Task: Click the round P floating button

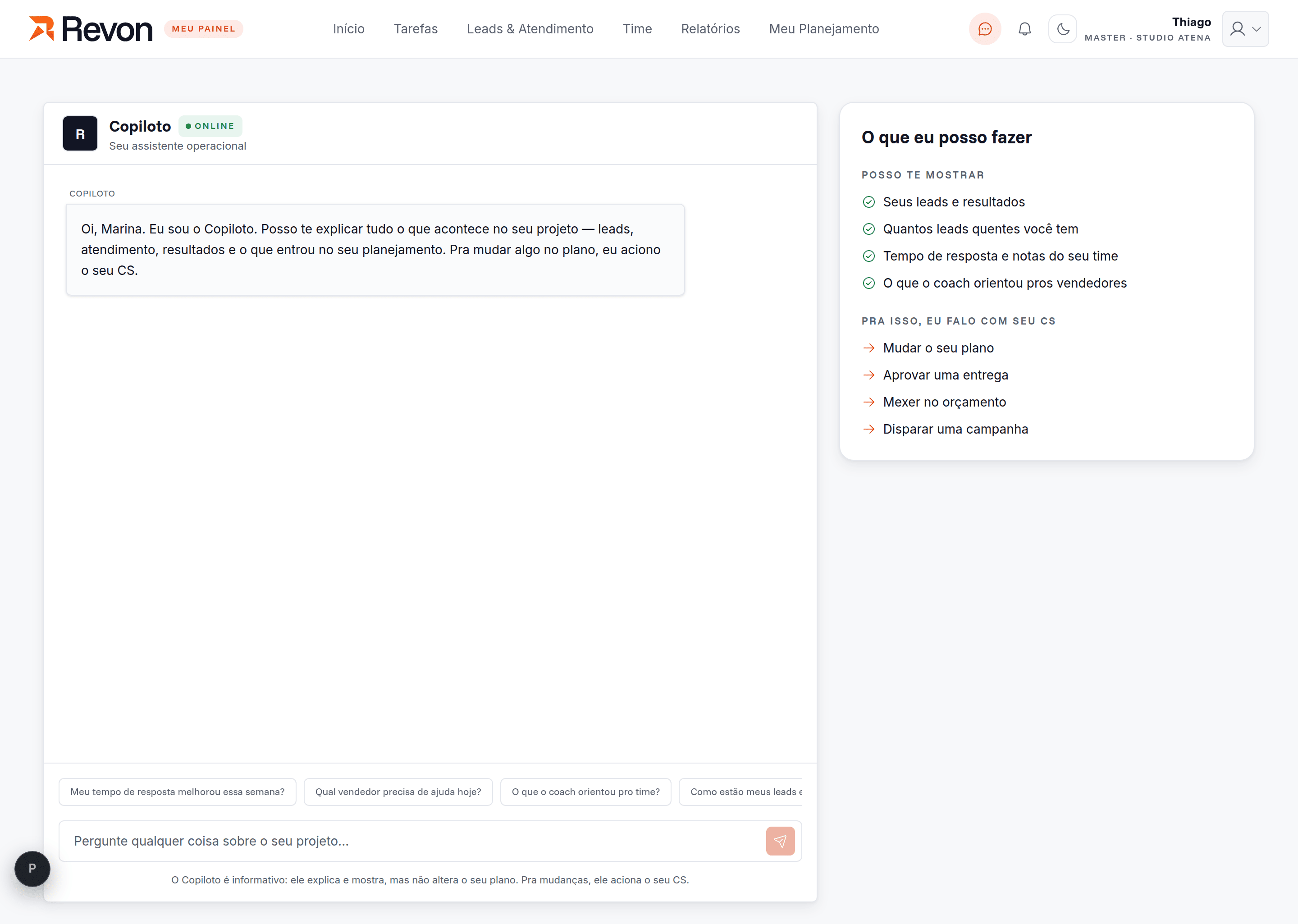Action: click(x=32, y=868)
